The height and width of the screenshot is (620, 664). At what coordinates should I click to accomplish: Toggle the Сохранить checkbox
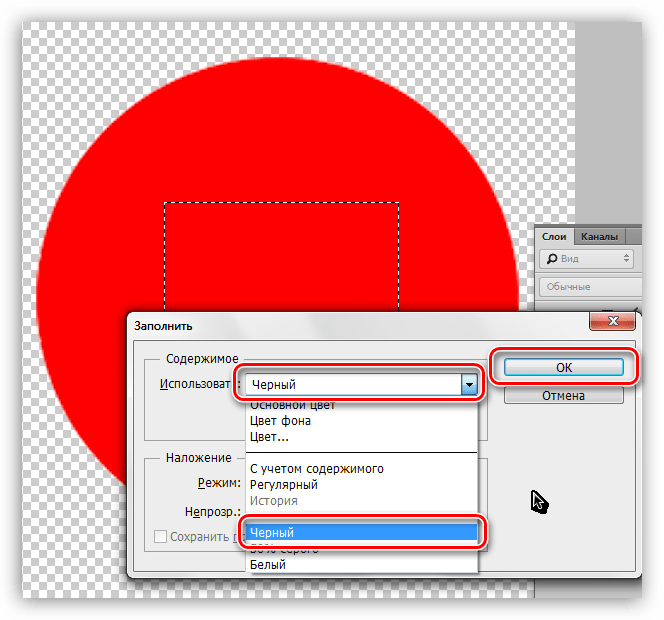(x=160, y=536)
